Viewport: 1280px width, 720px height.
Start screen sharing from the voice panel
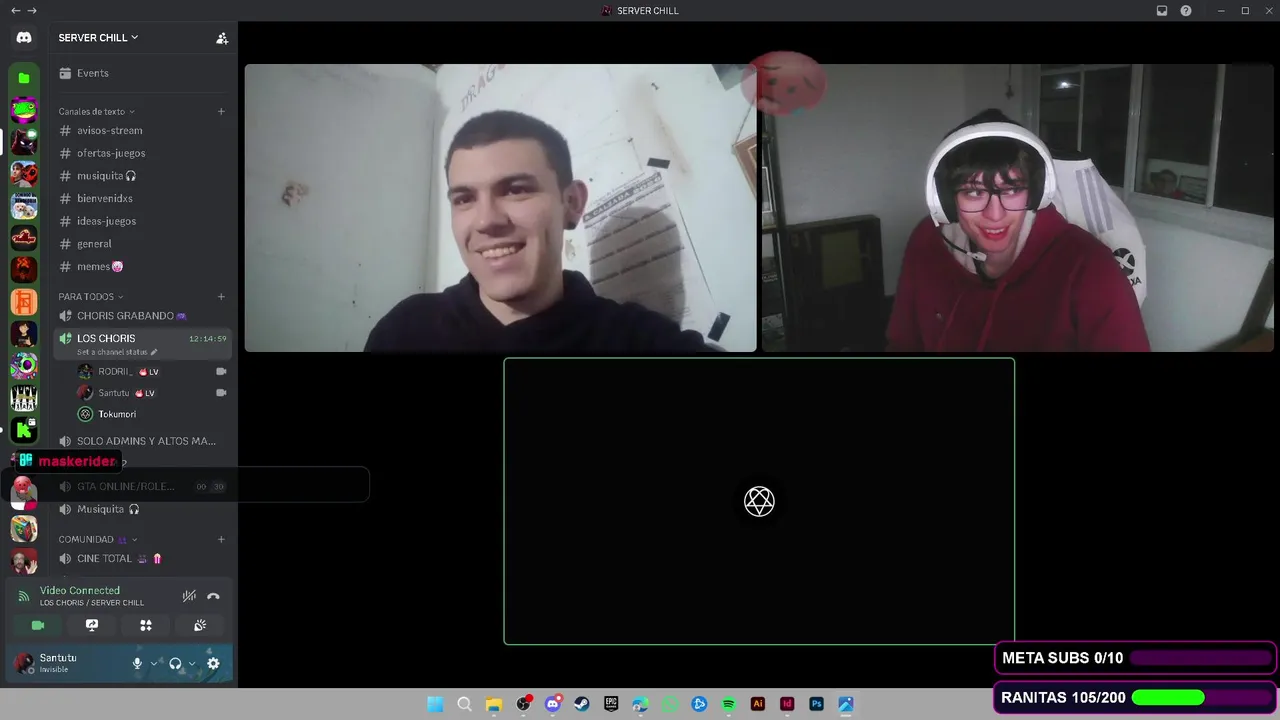(92, 625)
